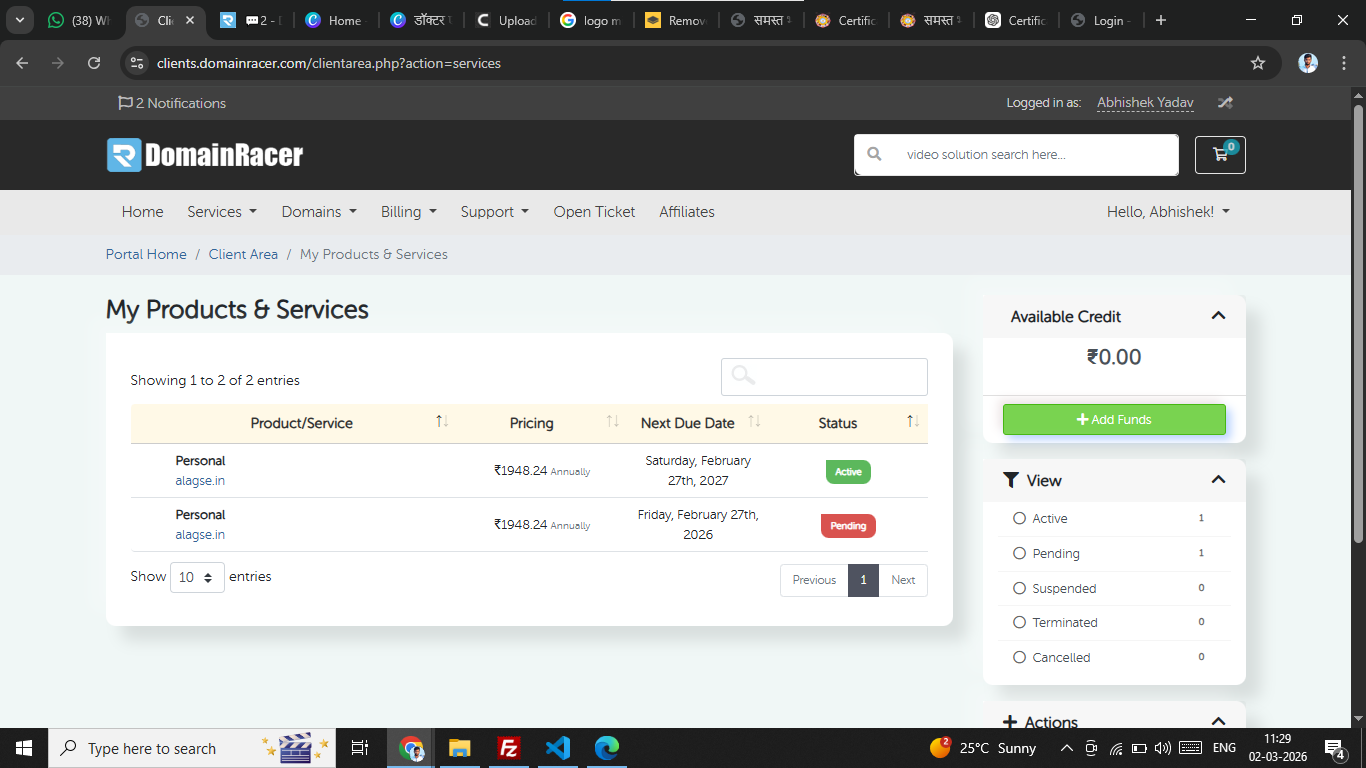Open the Services dropdown menu
This screenshot has width=1366, height=768.
(221, 212)
